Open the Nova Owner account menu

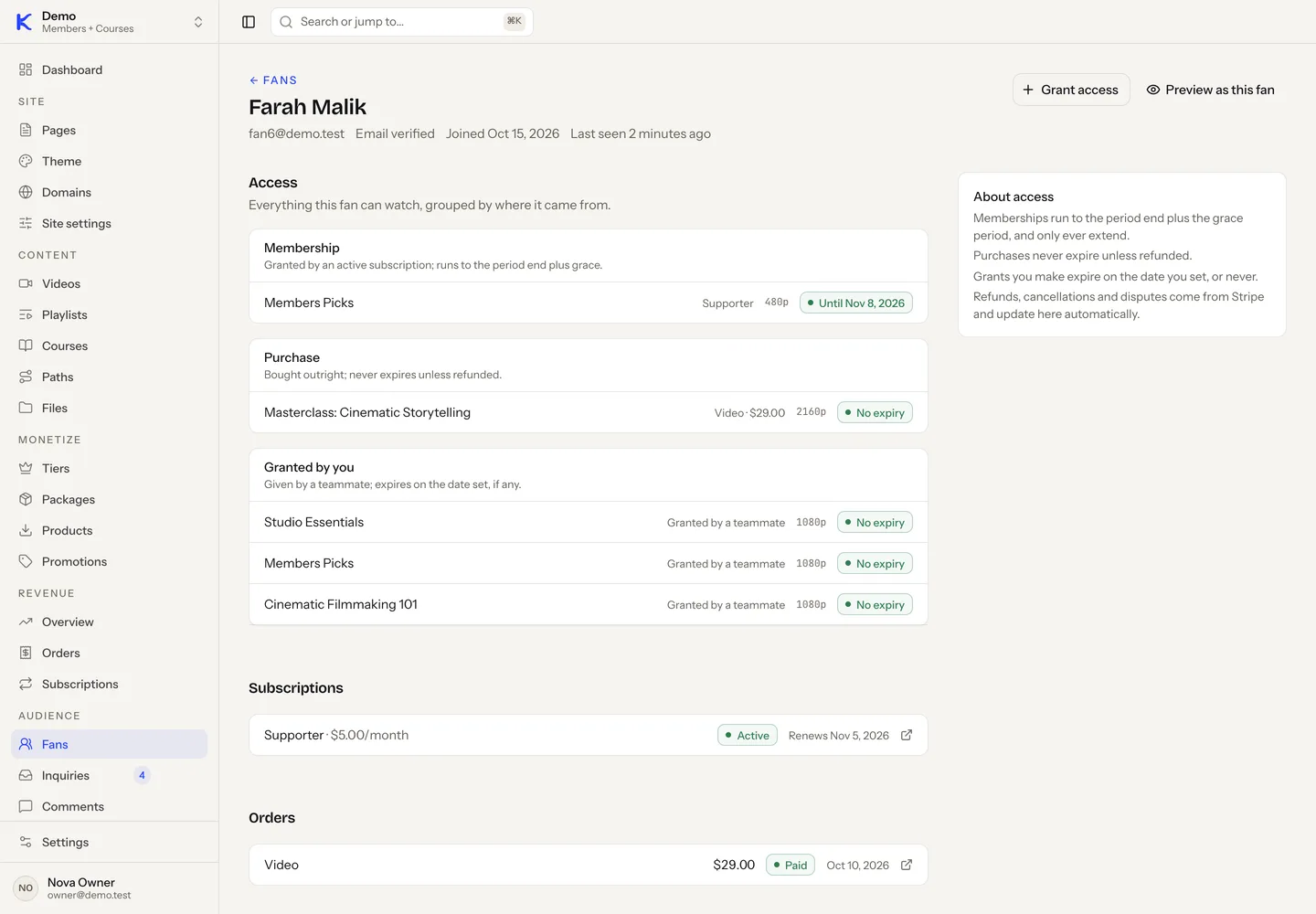point(110,887)
